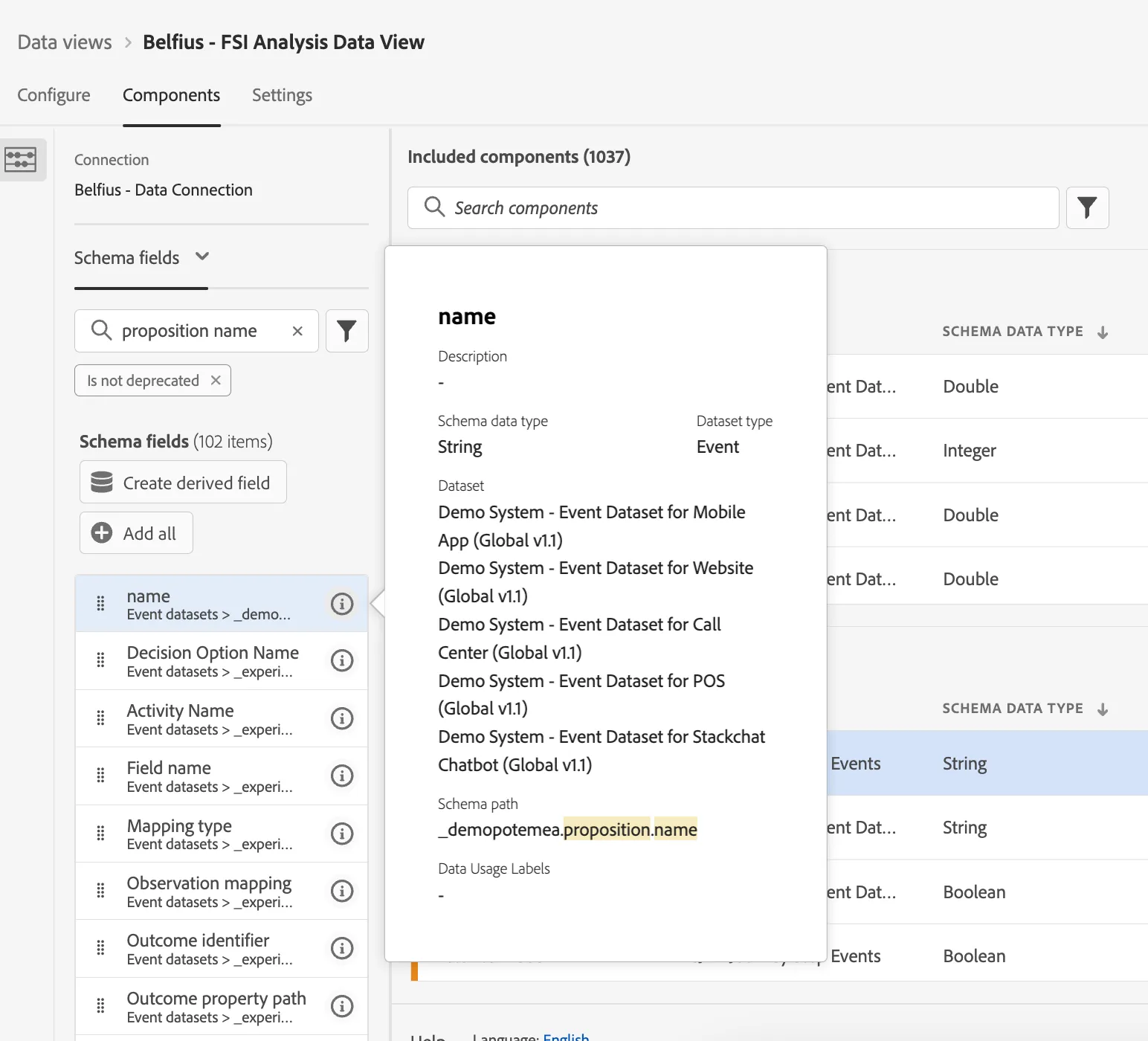Image resolution: width=1148 pixels, height=1041 pixels.
Task: Focus the Search components field
Action: 733,207
